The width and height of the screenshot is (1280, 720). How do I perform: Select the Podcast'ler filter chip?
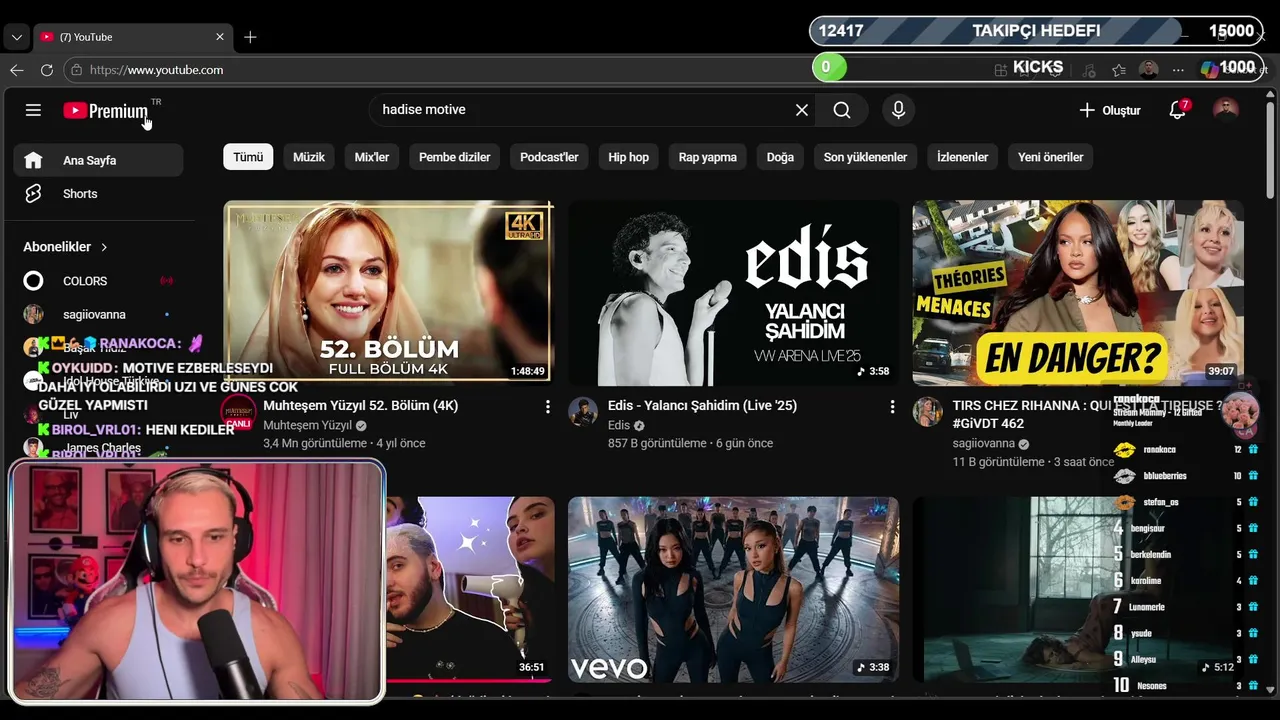[x=549, y=157]
